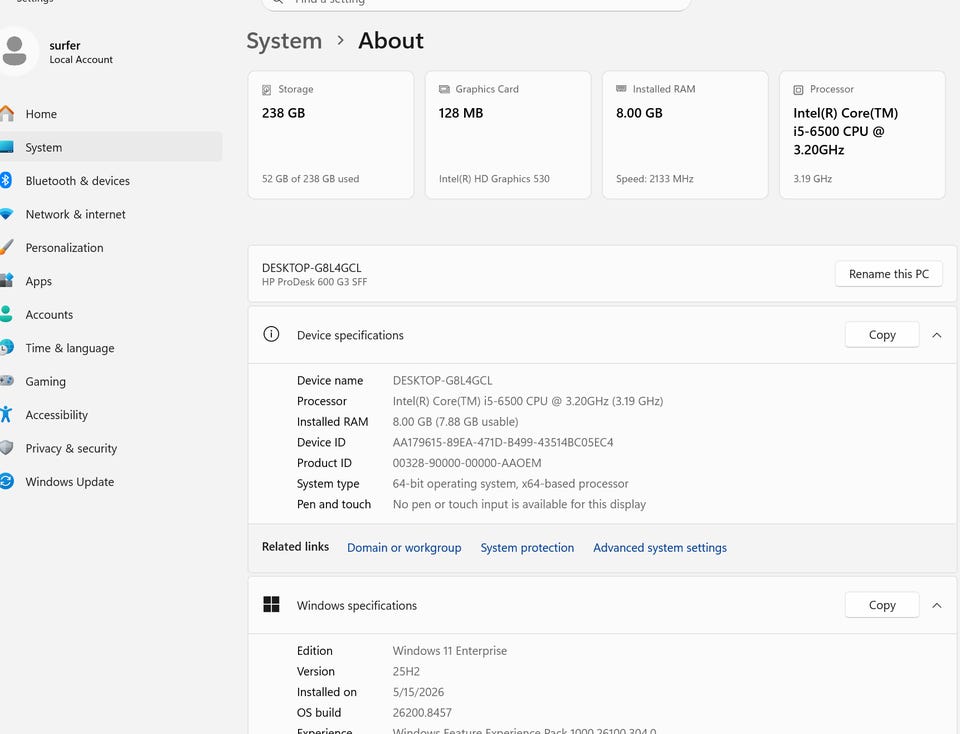Click the Device specifications info icon
The height and width of the screenshot is (734, 960).
coord(271,334)
